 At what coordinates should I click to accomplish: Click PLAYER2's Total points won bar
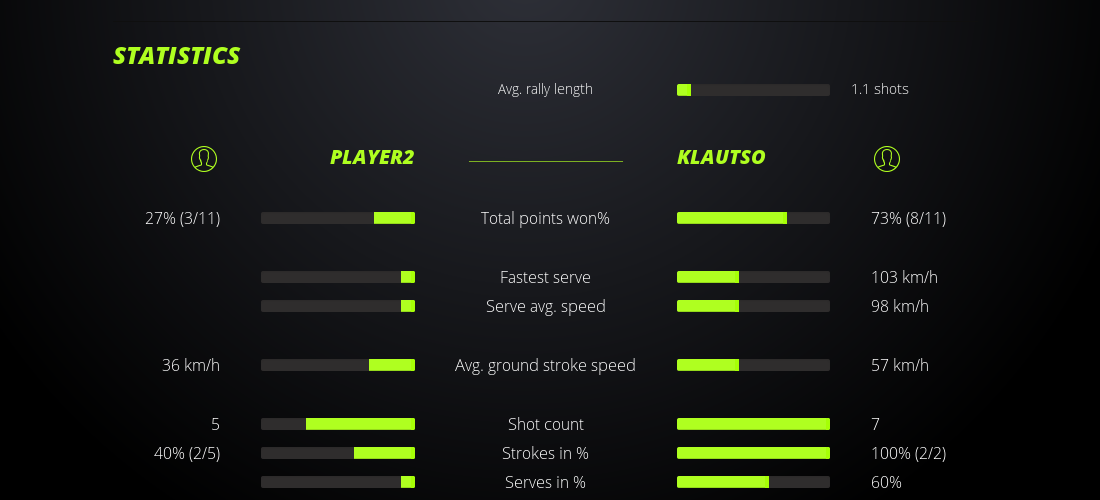click(x=338, y=218)
